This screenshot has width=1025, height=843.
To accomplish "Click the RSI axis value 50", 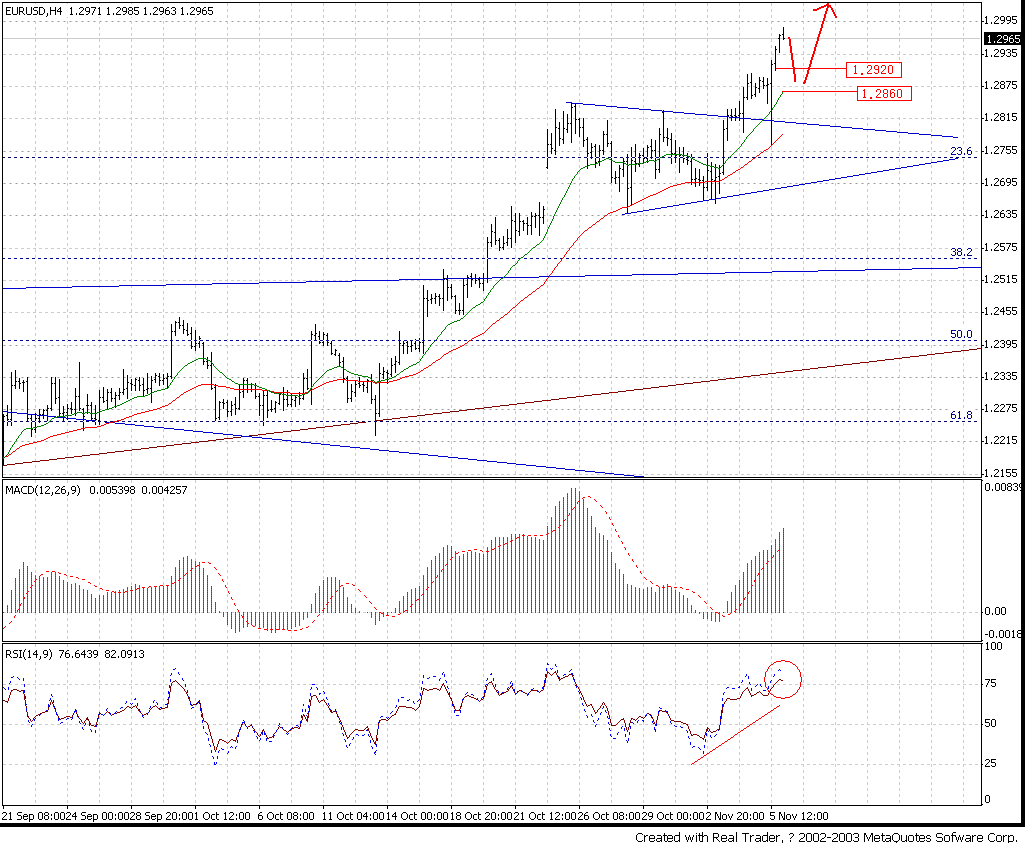I will point(991,723).
